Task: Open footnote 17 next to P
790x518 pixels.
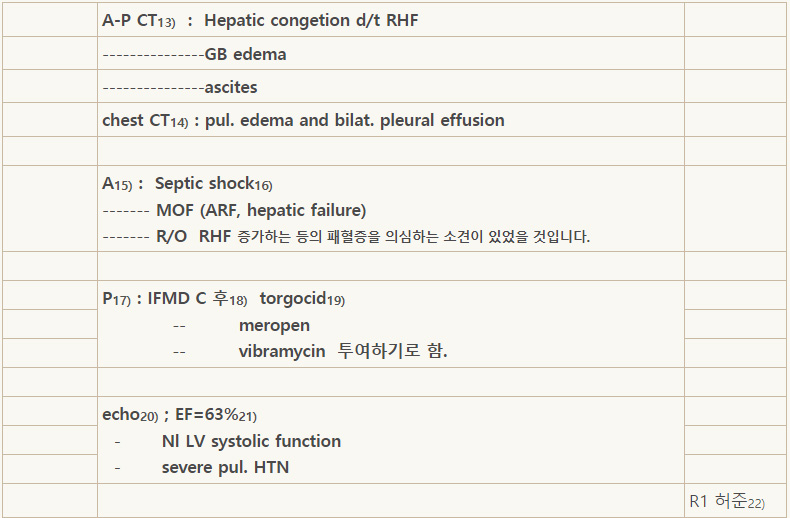Action: (x=121, y=301)
